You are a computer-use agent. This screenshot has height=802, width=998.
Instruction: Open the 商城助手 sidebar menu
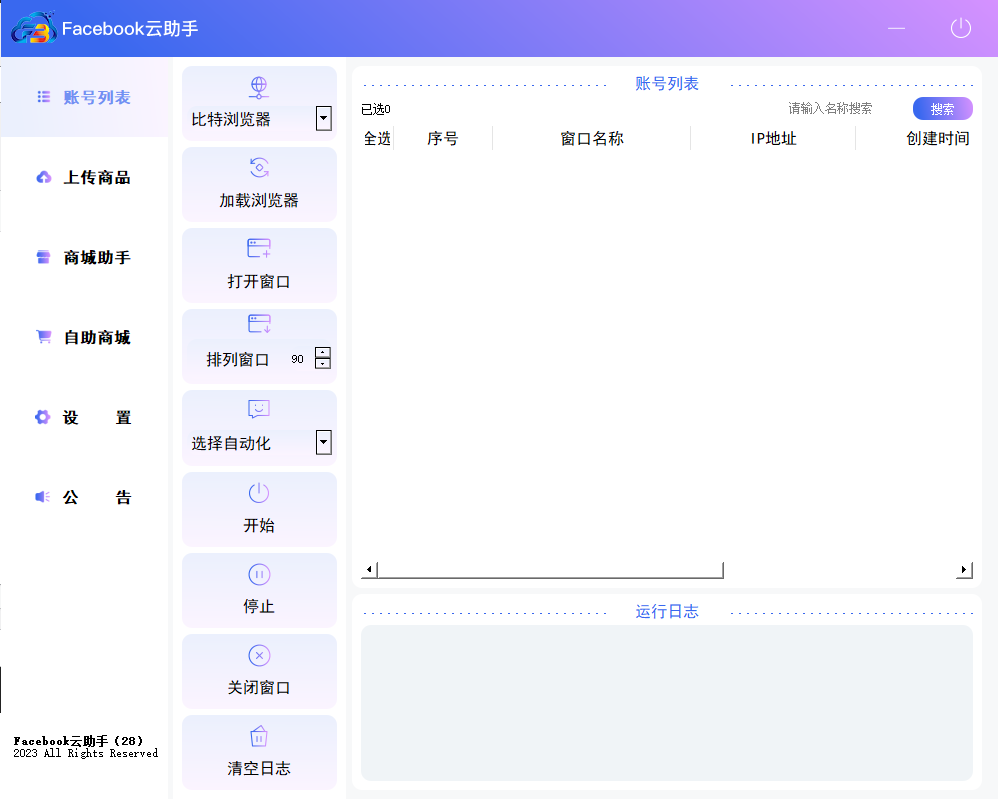[96, 257]
